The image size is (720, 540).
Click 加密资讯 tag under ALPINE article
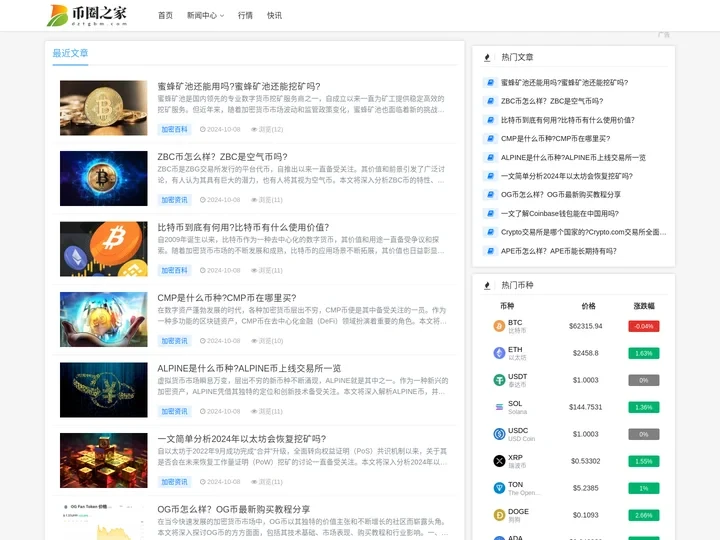[x=174, y=411]
